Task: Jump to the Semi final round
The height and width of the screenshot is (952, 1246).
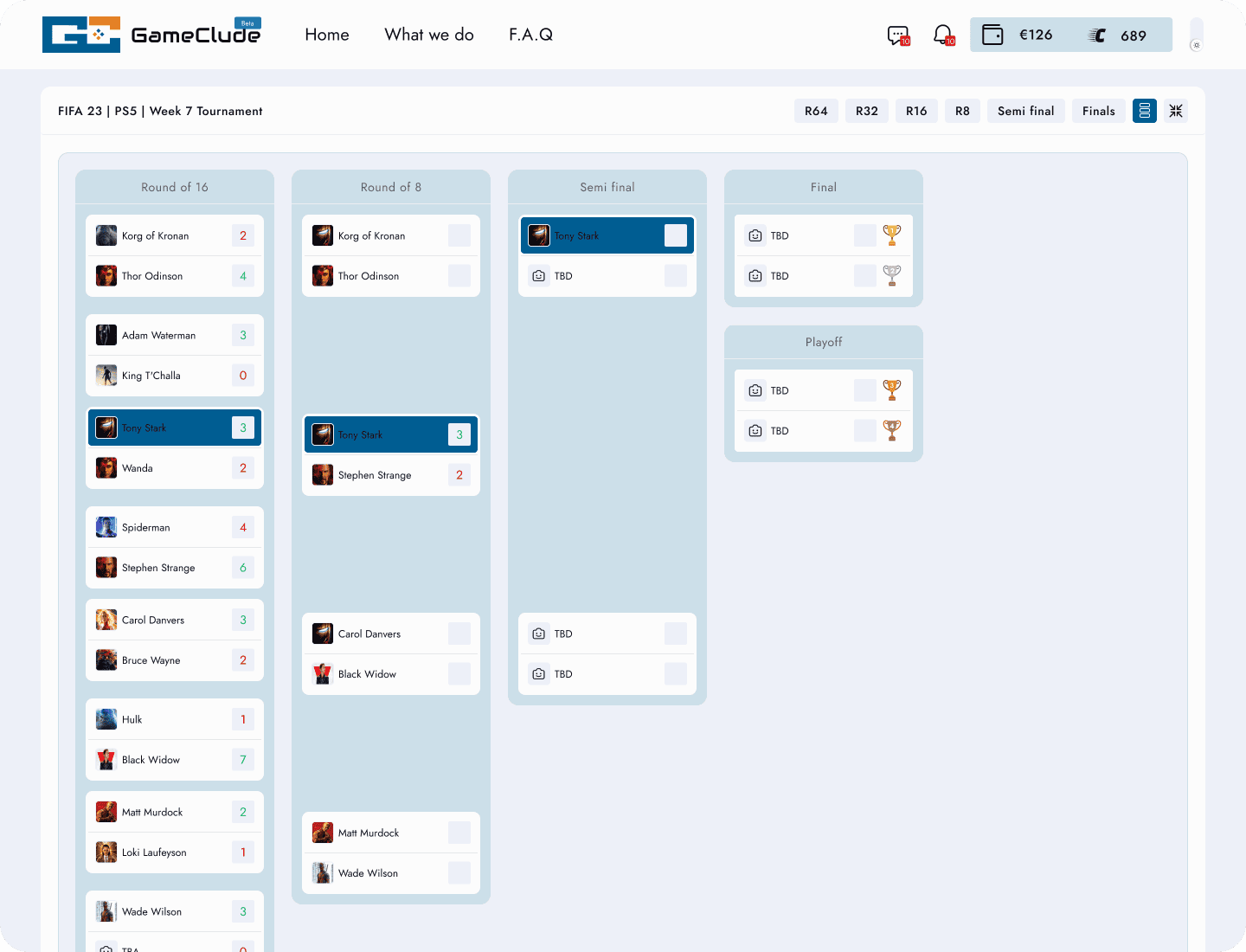Action: tap(1026, 111)
